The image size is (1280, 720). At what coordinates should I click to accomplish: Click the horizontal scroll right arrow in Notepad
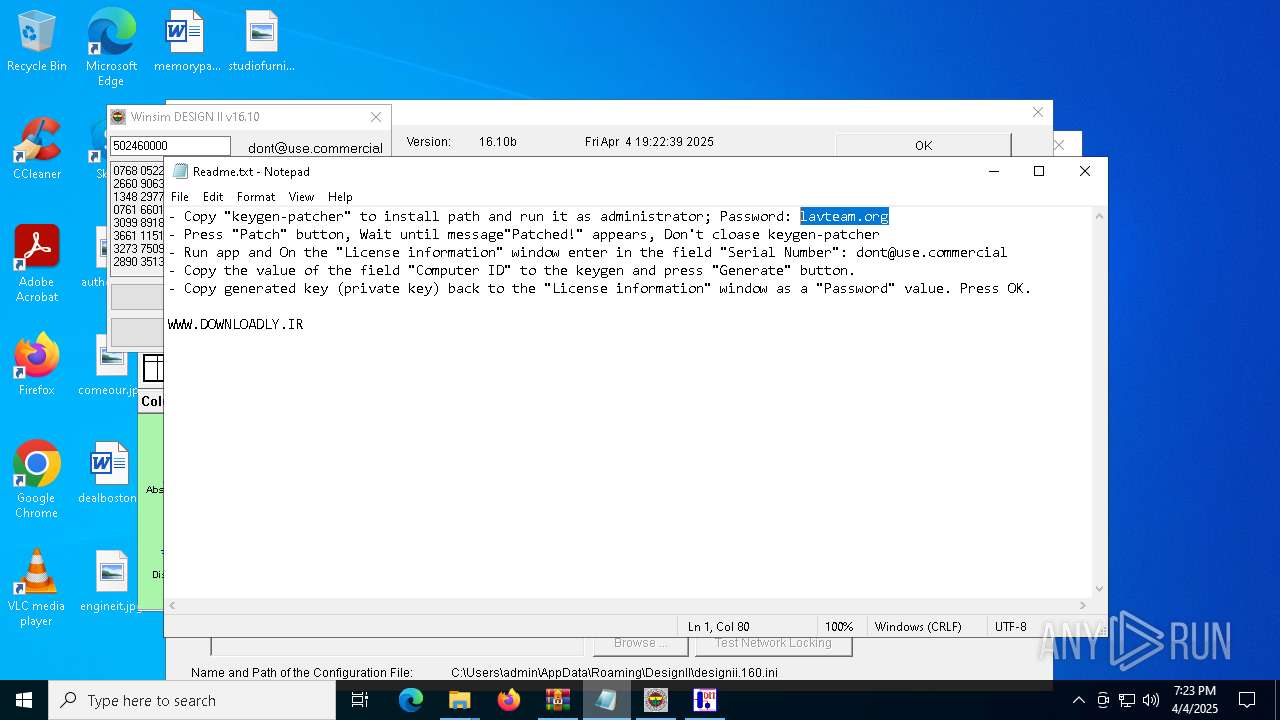[x=1083, y=605]
